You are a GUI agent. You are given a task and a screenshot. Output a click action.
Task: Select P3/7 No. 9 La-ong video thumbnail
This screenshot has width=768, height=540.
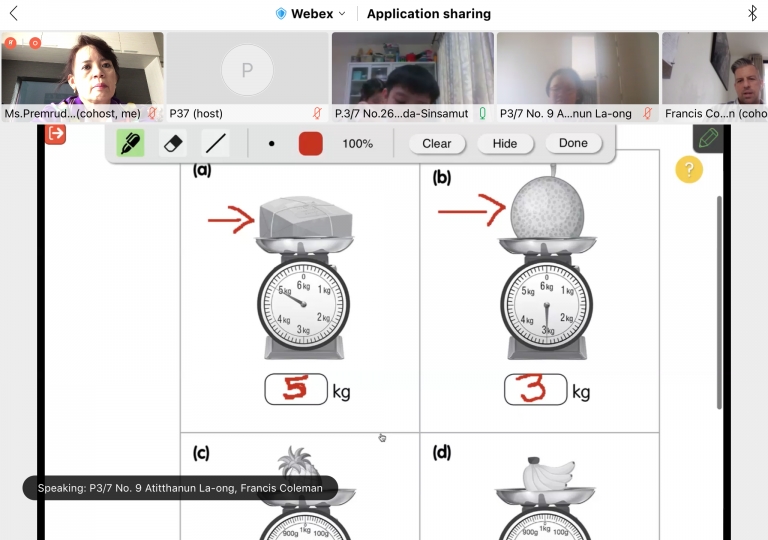pyautogui.click(x=578, y=76)
